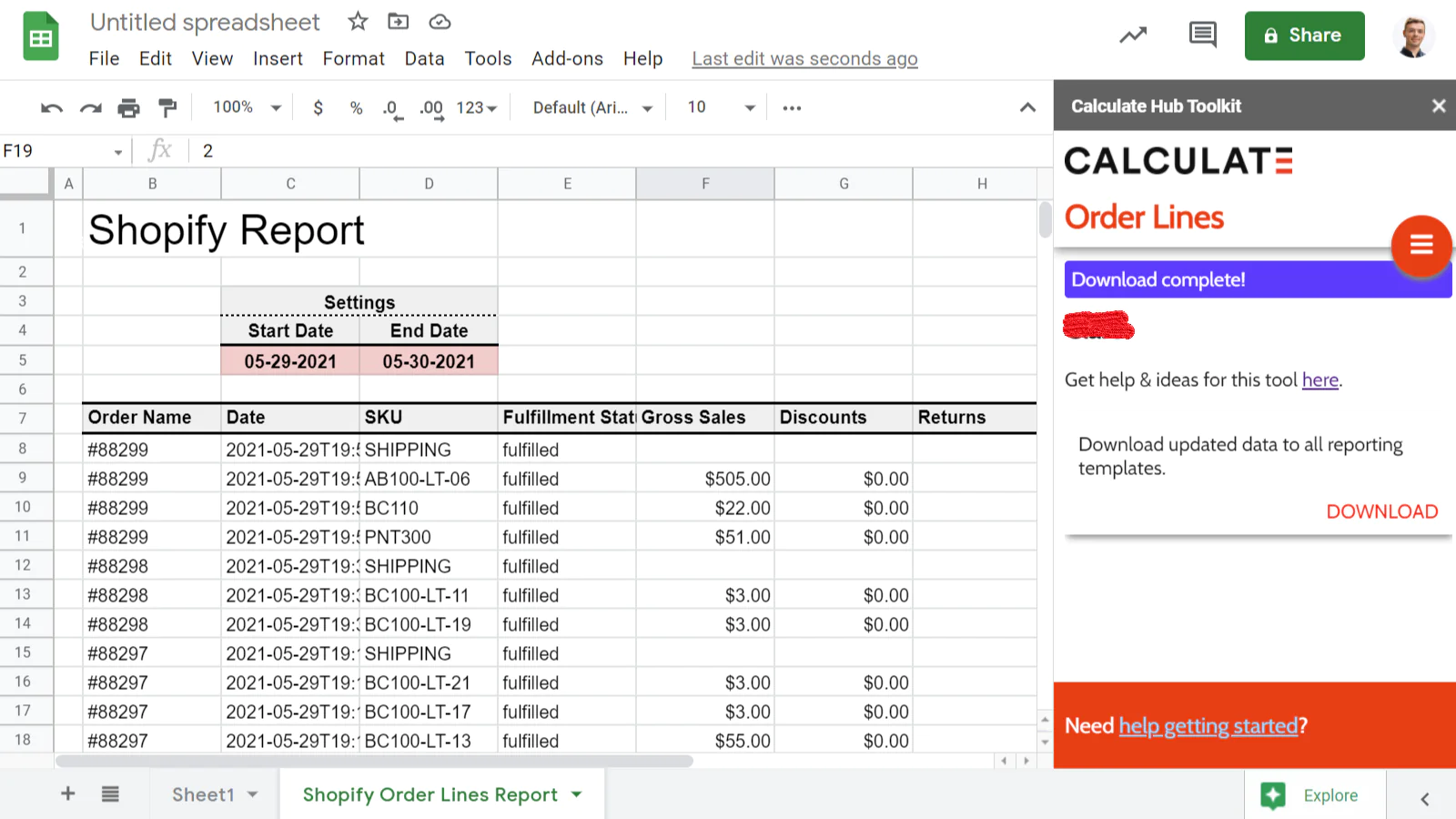1456x819 pixels.
Task: Open the Tools menu
Action: 488,58
